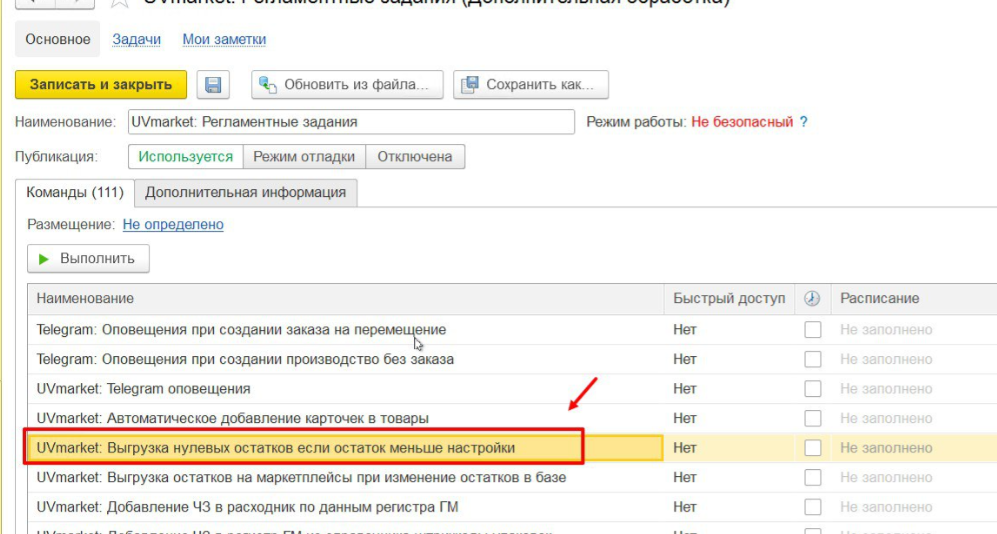Click the Выполнить button
The width and height of the screenshot is (997, 534).
(x=88, y=259)
